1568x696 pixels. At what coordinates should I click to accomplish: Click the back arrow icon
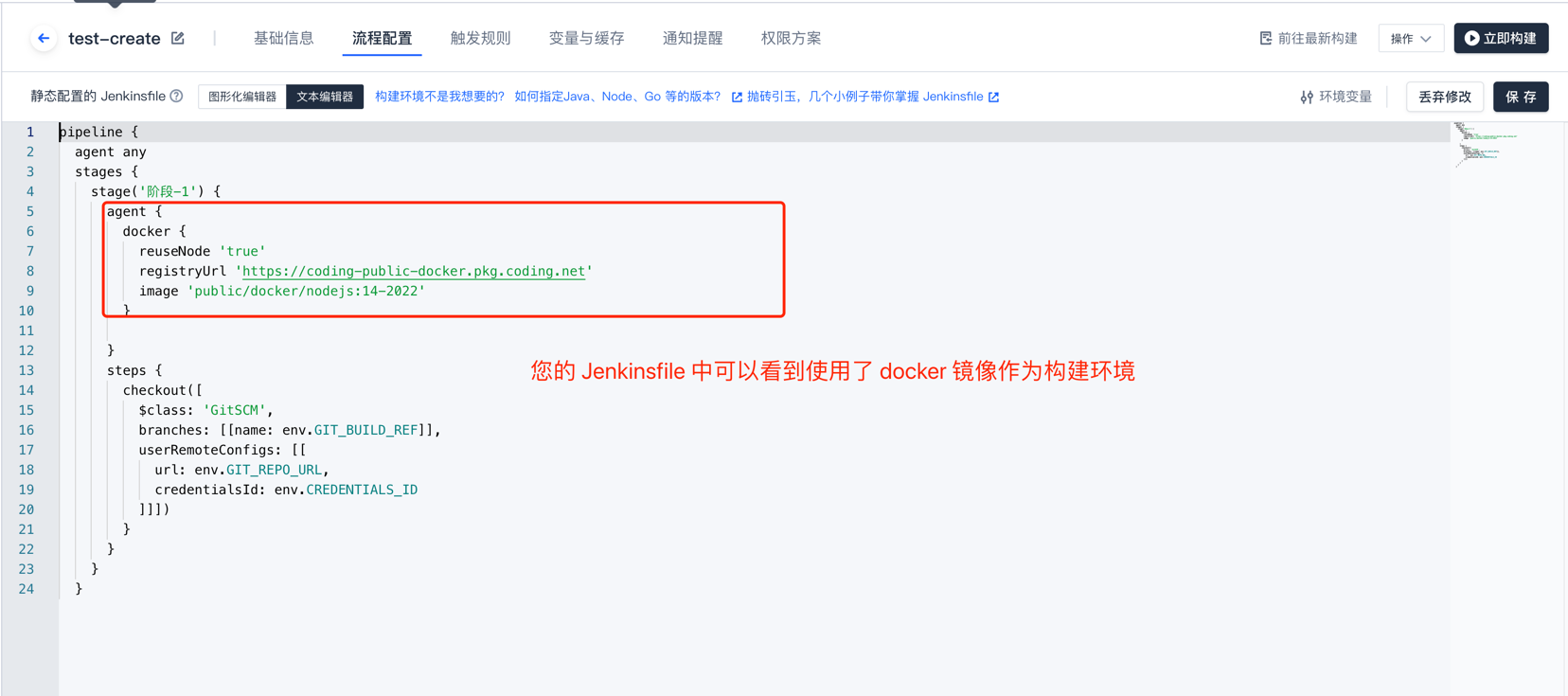(x=44, y=39)
